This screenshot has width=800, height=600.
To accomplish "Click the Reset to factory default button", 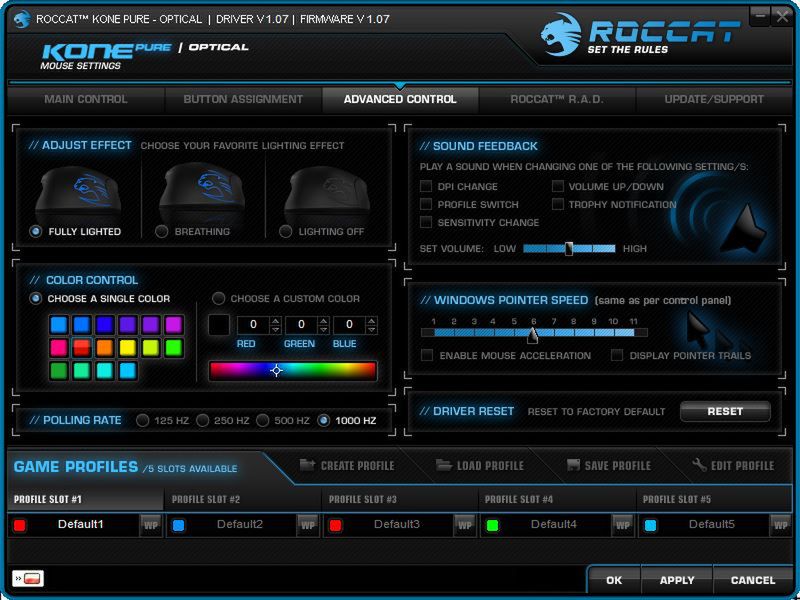I will 725,411.
